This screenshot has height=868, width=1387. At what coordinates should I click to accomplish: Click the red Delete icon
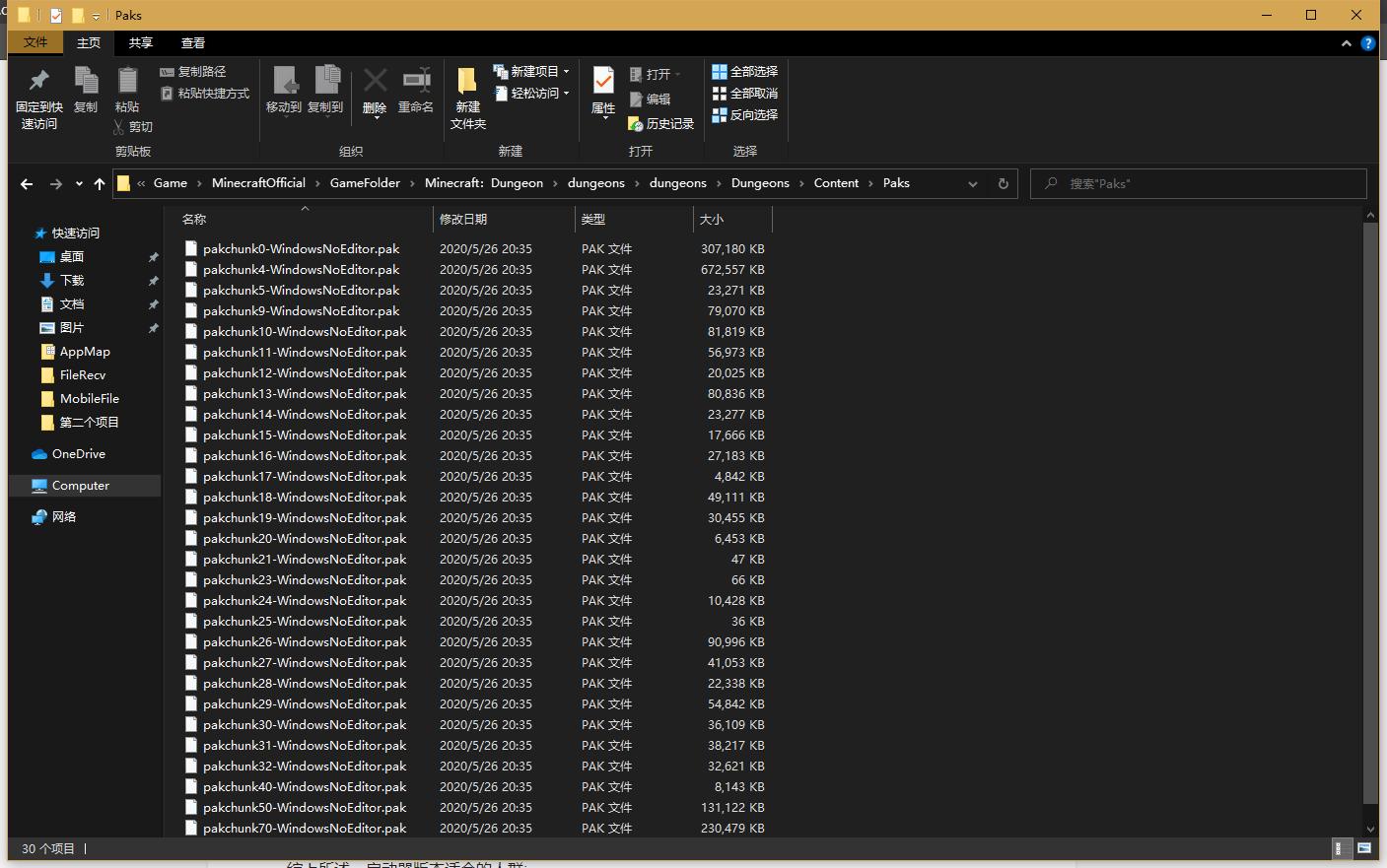point(375,82)
